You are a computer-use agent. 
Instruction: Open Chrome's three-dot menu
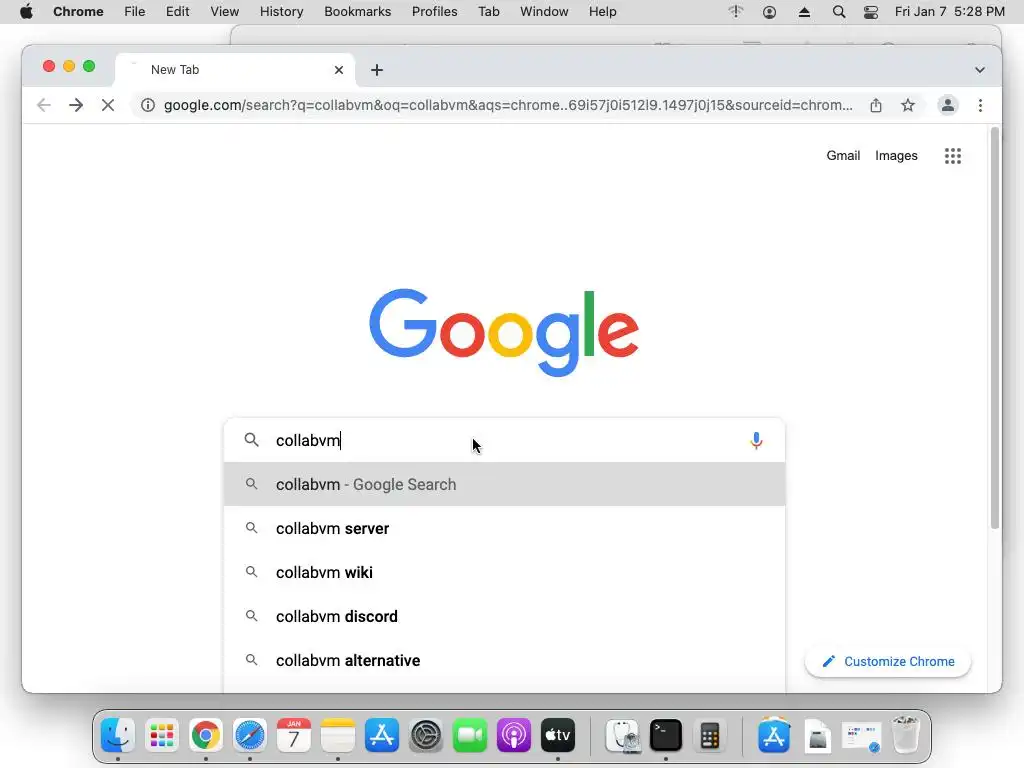[x=980, y=105]
